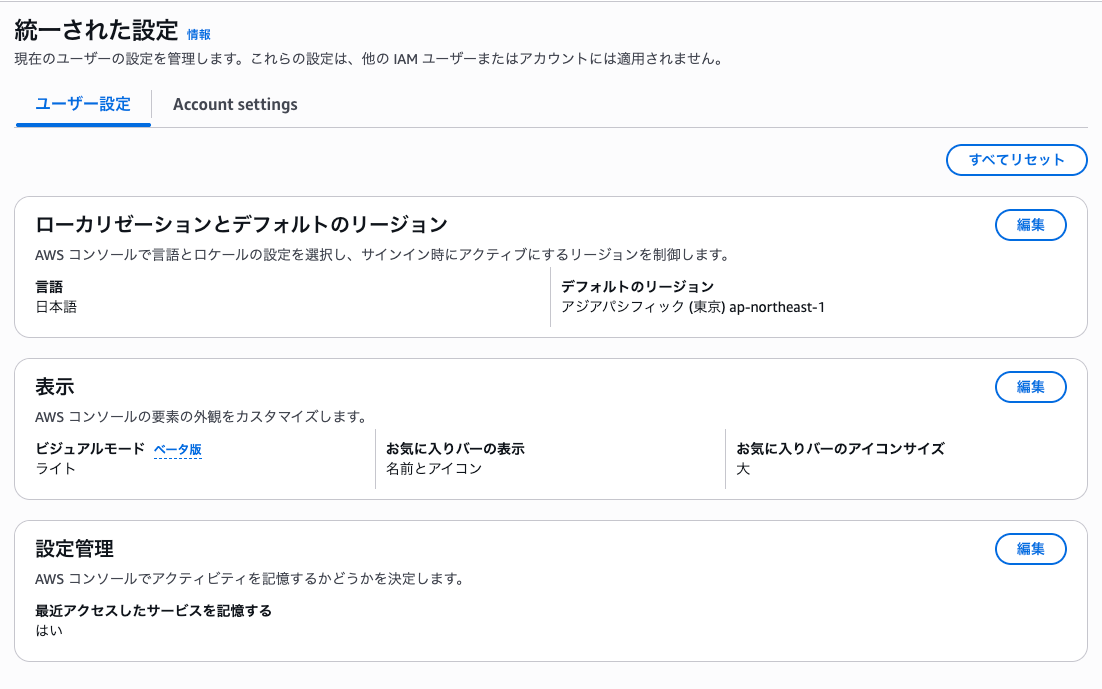
Task: Click the ライト visual mode value
Action: [56, 468]
